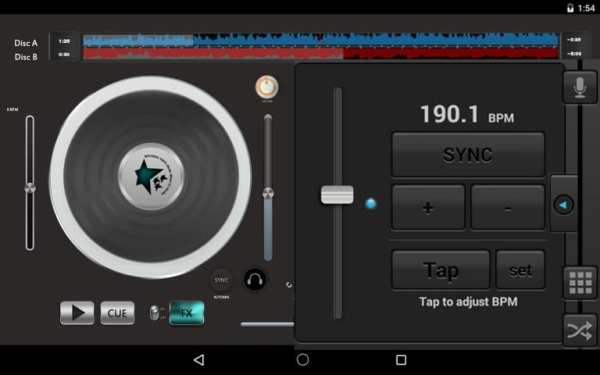Click the battery icon in the status bar
Screen dimensions: 600x375
tap(571, 8)
